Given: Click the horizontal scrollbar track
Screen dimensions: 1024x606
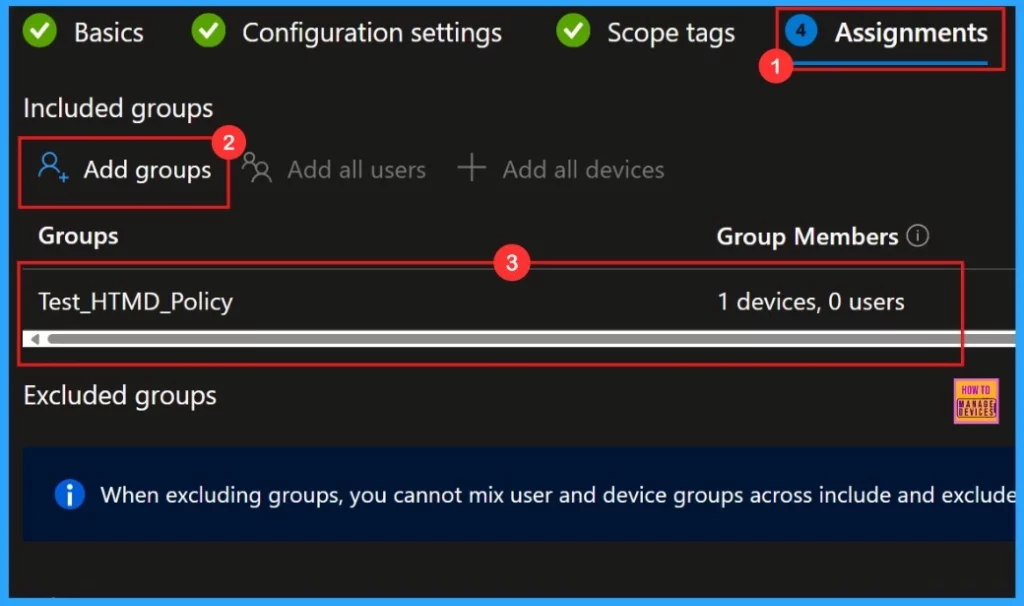Looking at the screenshot, I should (x=530, y=339).
